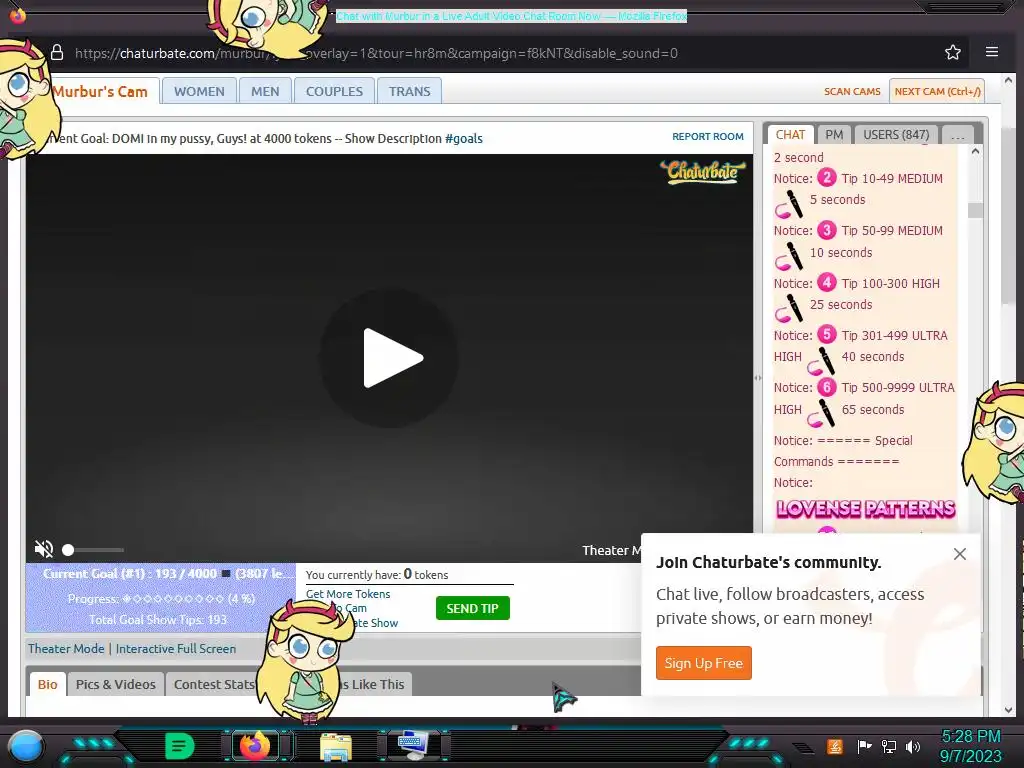Close the Join Chaturbate community popup

click(x=959, y=554)
